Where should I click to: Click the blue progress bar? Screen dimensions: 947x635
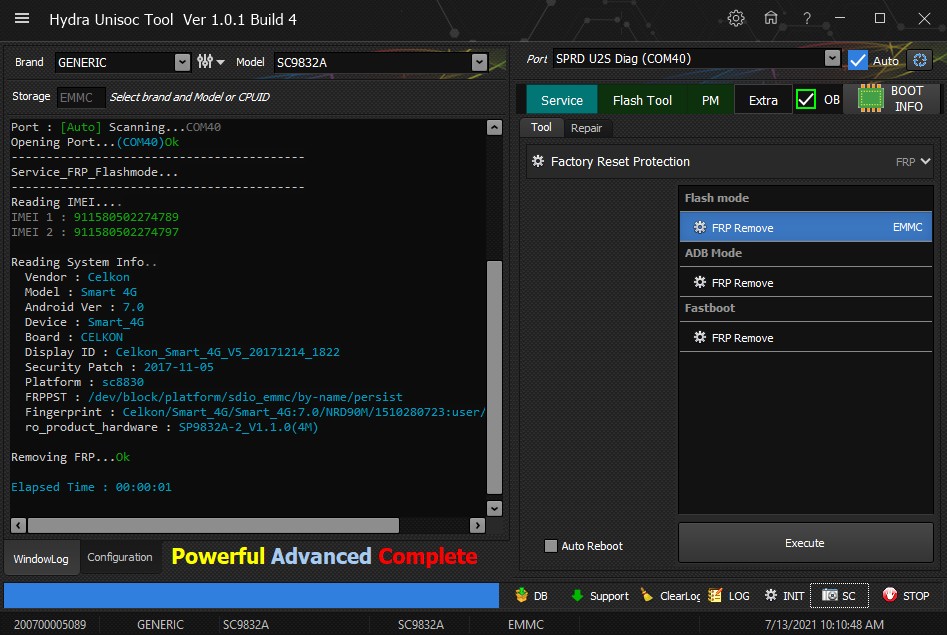point(251,595)
